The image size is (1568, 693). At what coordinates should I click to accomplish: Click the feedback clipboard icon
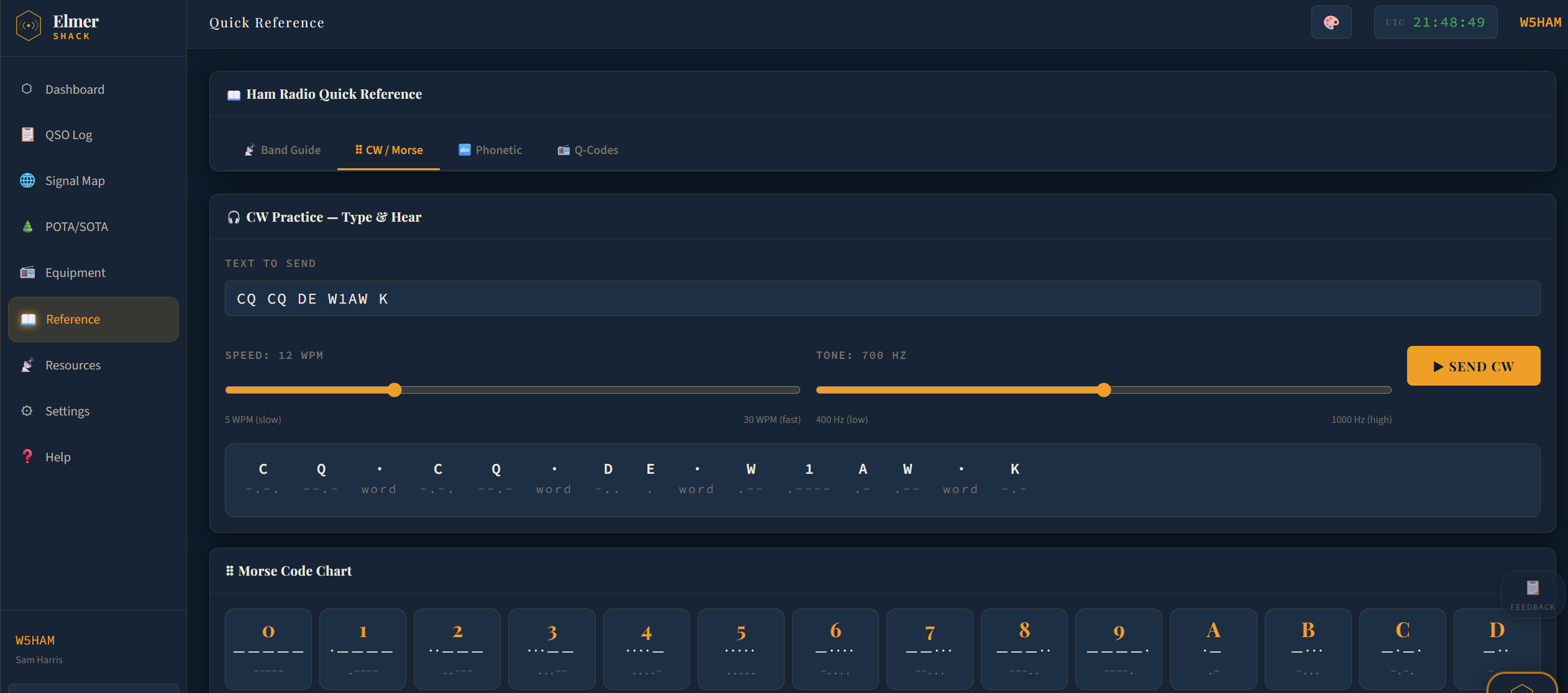click(x=1533, y=587)
